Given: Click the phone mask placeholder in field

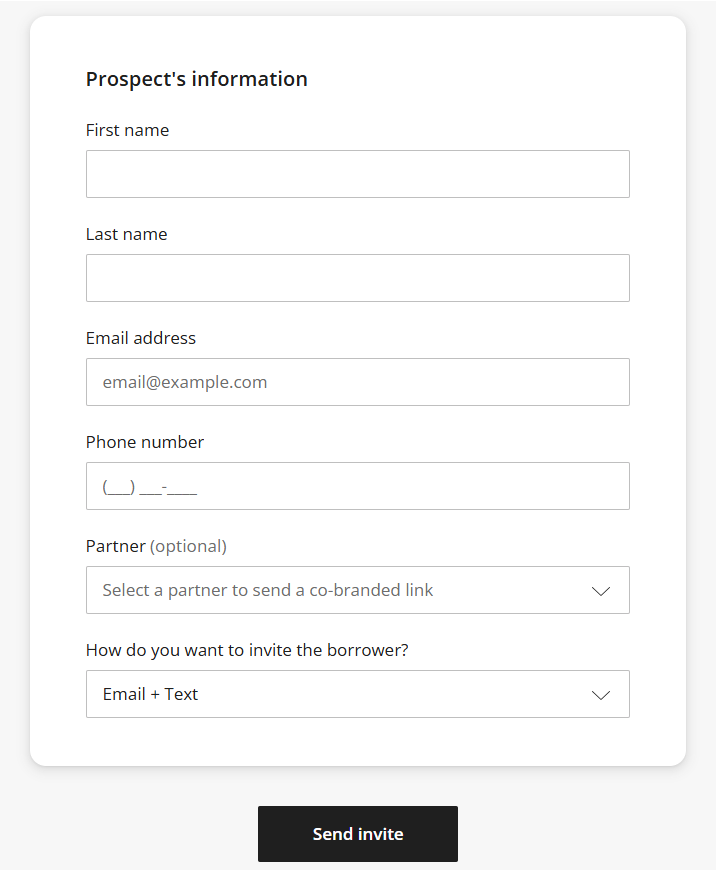Looking at the screenshot, I should coord(150,487).
